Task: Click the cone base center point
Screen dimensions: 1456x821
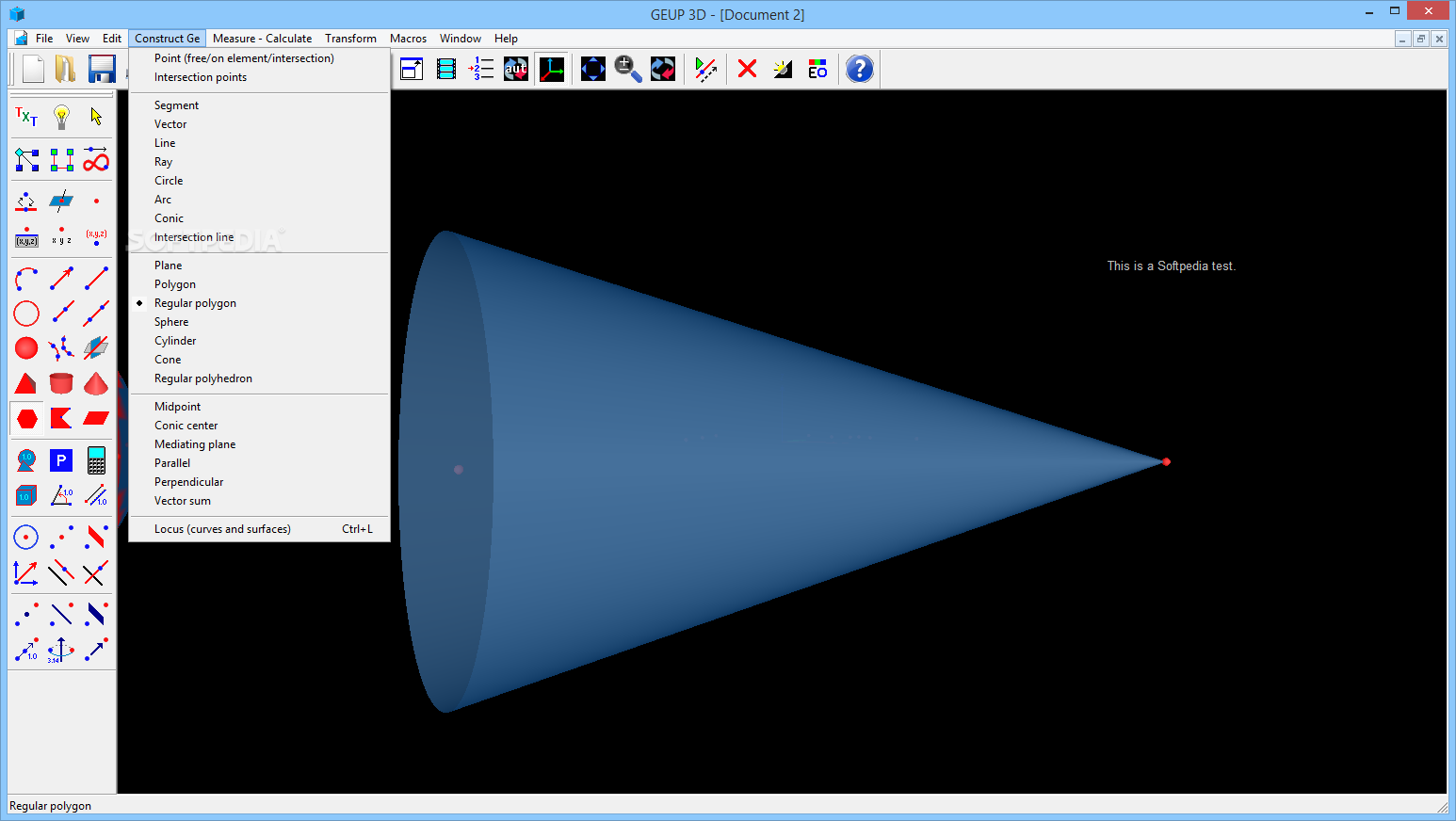Action: point(459,469)
